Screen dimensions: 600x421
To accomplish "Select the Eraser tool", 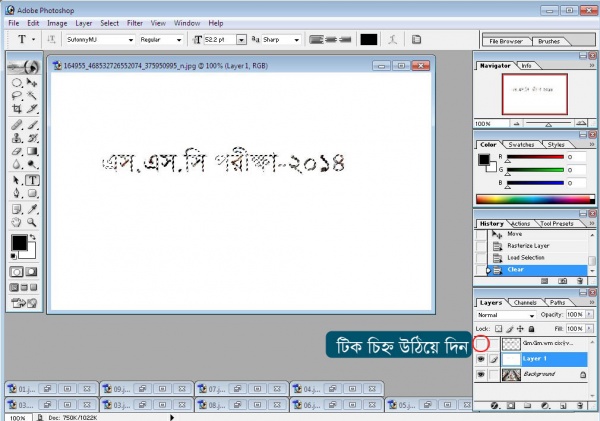I will click(16, 151).
